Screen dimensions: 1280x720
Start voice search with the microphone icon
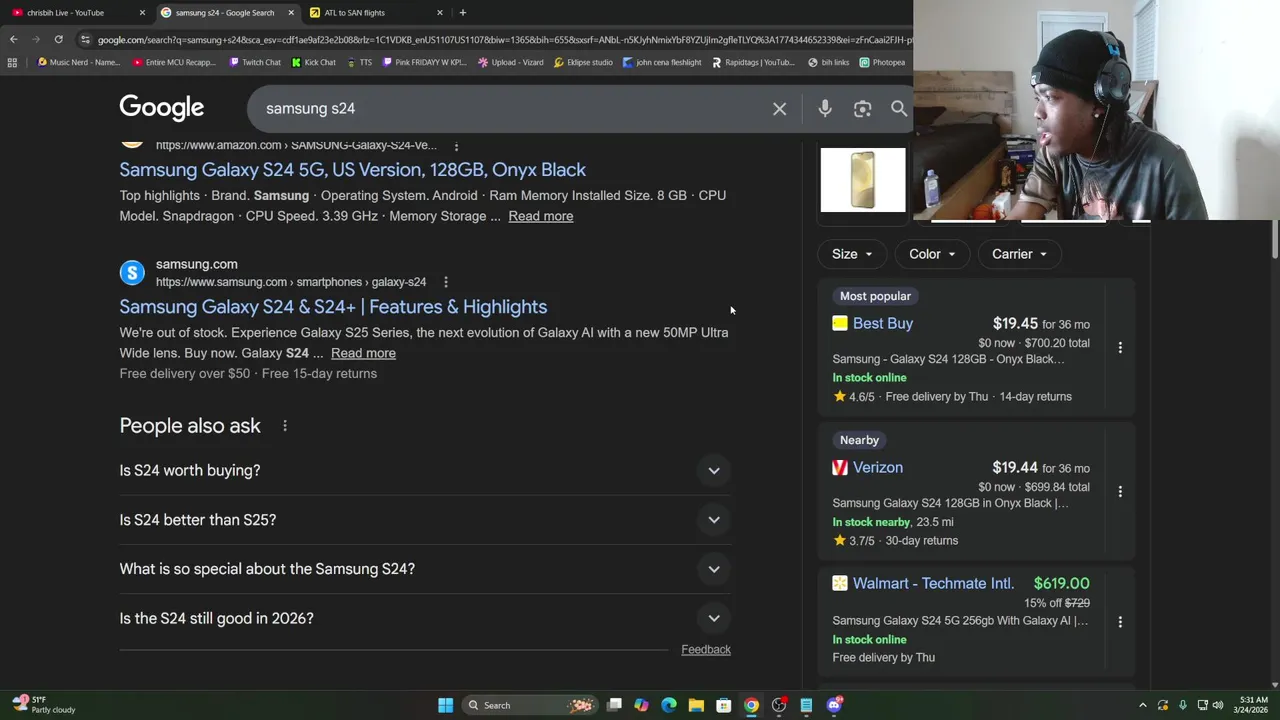[x=825, y=108]
